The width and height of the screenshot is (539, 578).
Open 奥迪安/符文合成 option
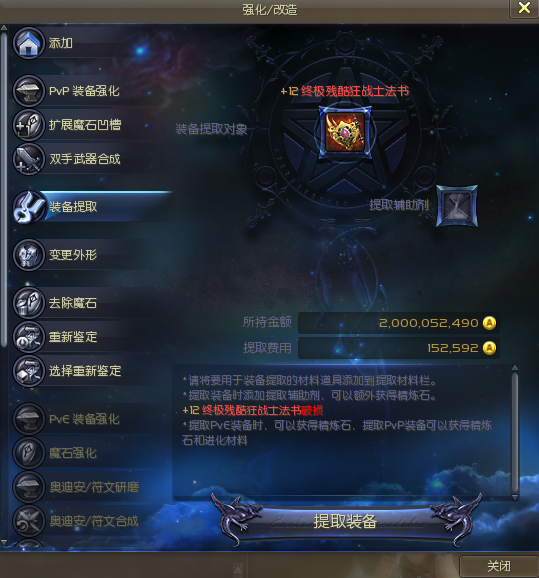(x=93, y=521)
